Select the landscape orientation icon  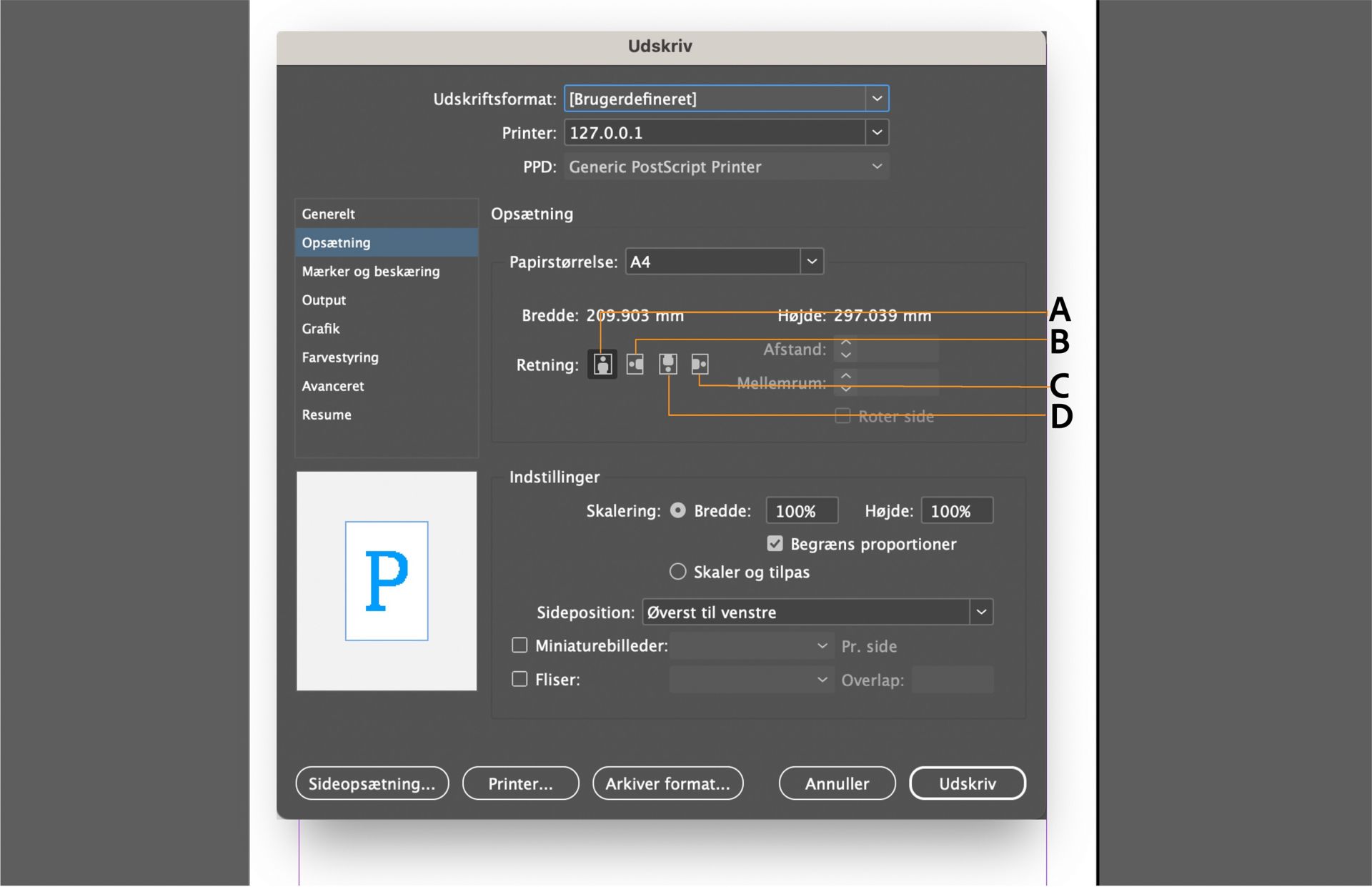pos(635,365)
